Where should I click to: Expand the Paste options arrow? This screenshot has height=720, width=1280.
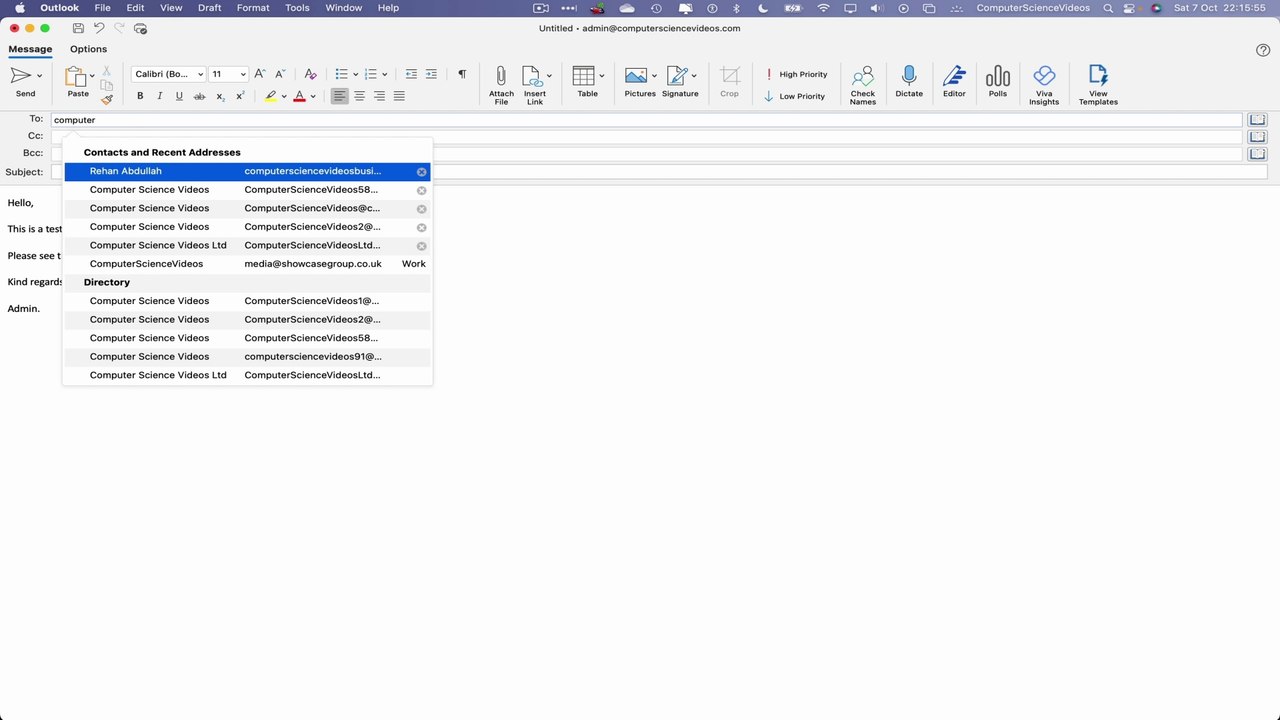[92, 76]
